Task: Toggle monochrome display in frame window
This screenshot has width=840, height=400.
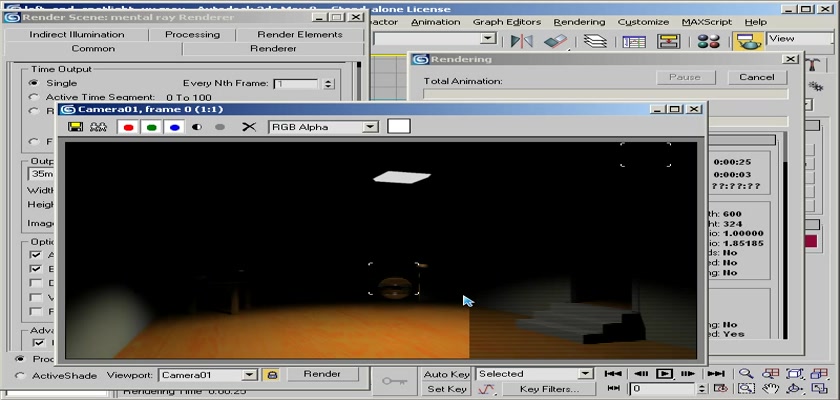Action: tap(220, 127)
